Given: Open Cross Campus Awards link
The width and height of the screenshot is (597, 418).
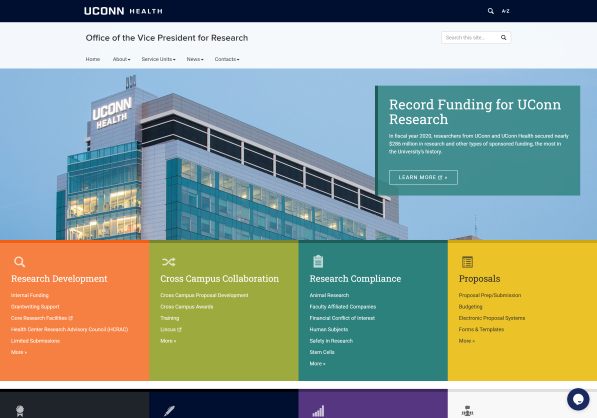Looking at the screenshot, I should coord(187,307).
